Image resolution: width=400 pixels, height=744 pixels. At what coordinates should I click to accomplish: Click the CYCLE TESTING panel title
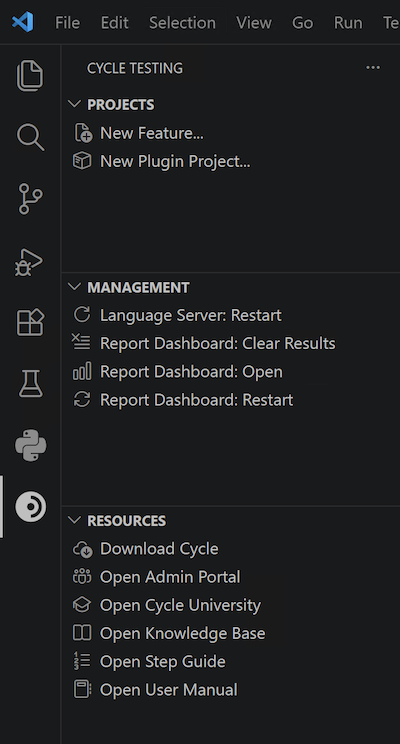[x=135, y=68]
